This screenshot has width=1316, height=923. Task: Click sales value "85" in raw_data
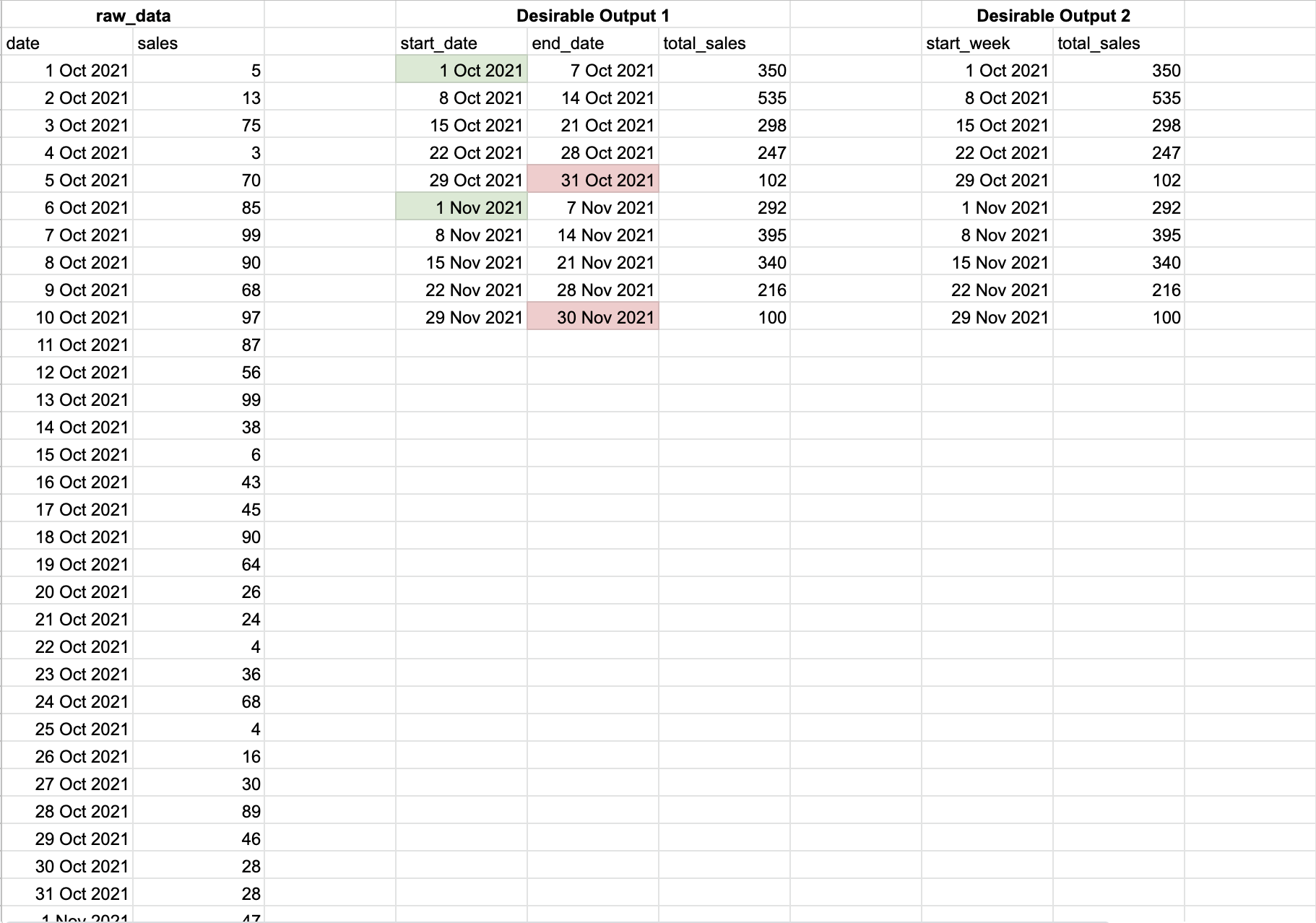(199, 207)
